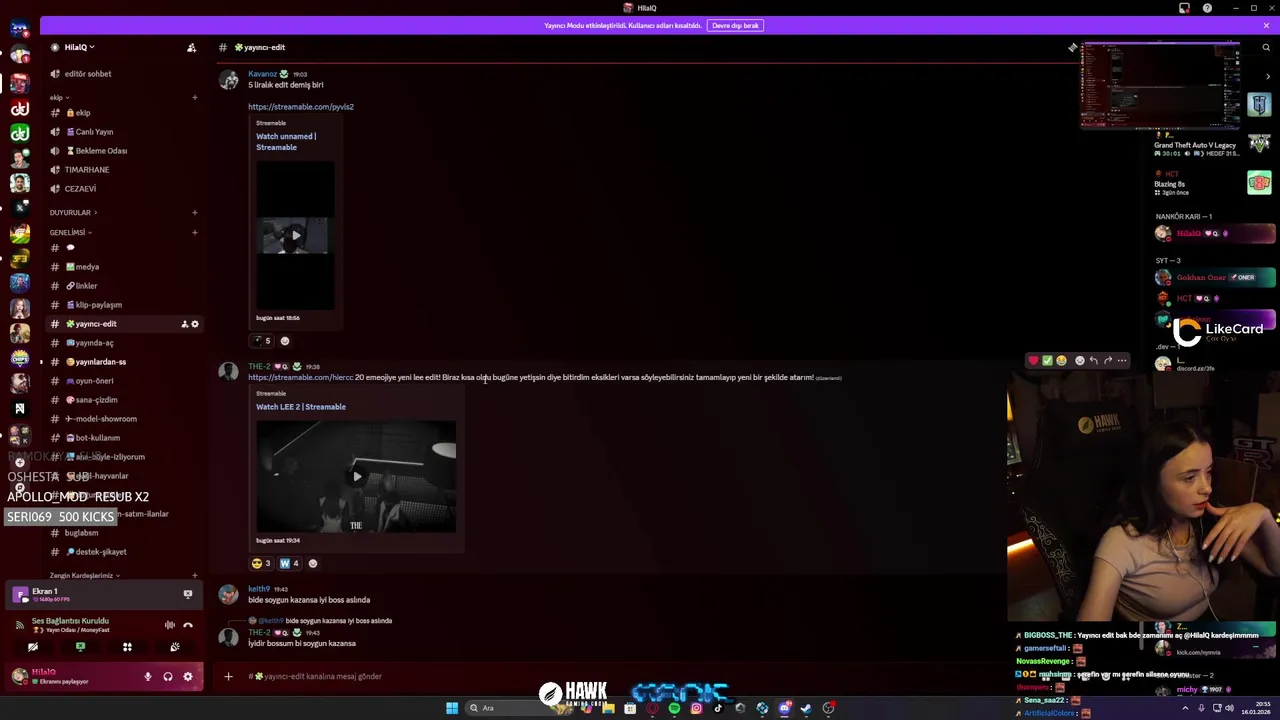Open settings gear for yayıncı-edit channel
Image resolution: width=1280 pixels, height=720 pixels.
(x=195, y=324)
